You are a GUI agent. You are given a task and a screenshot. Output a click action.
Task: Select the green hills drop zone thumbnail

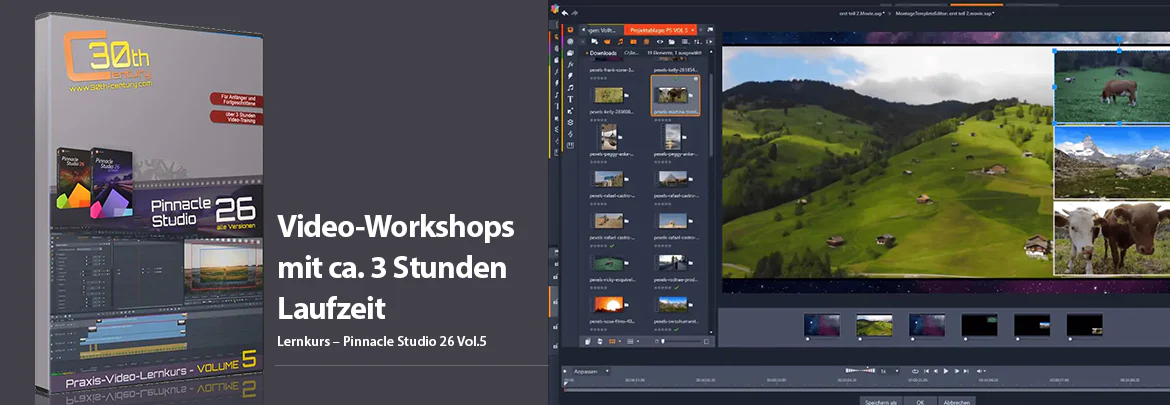point(874,324)
